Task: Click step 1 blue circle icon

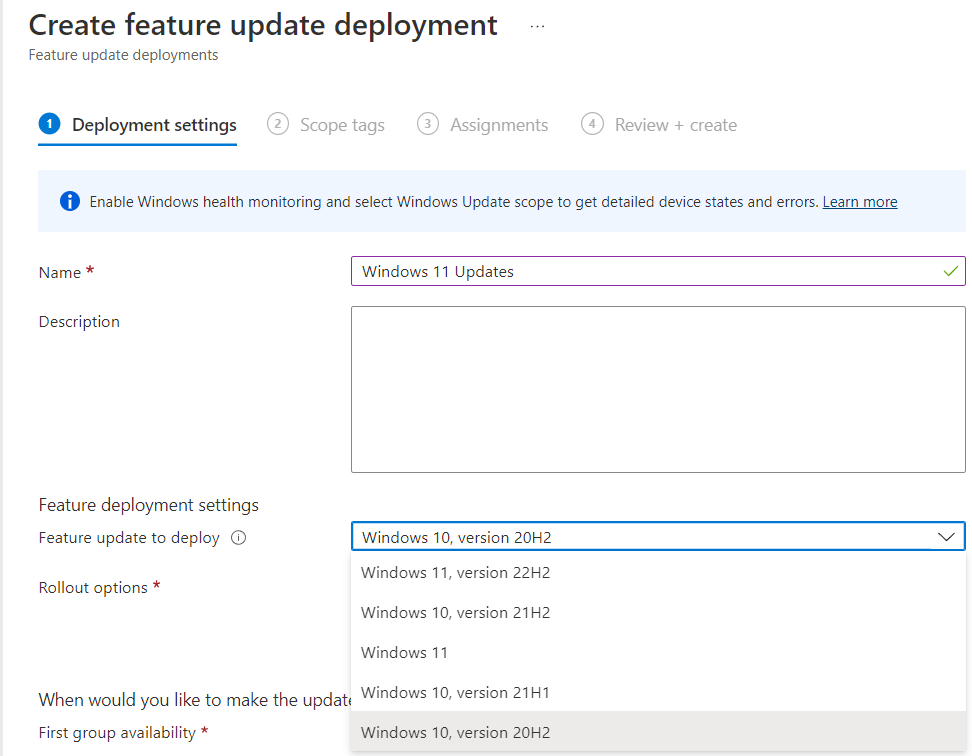Action: [50, 124]
